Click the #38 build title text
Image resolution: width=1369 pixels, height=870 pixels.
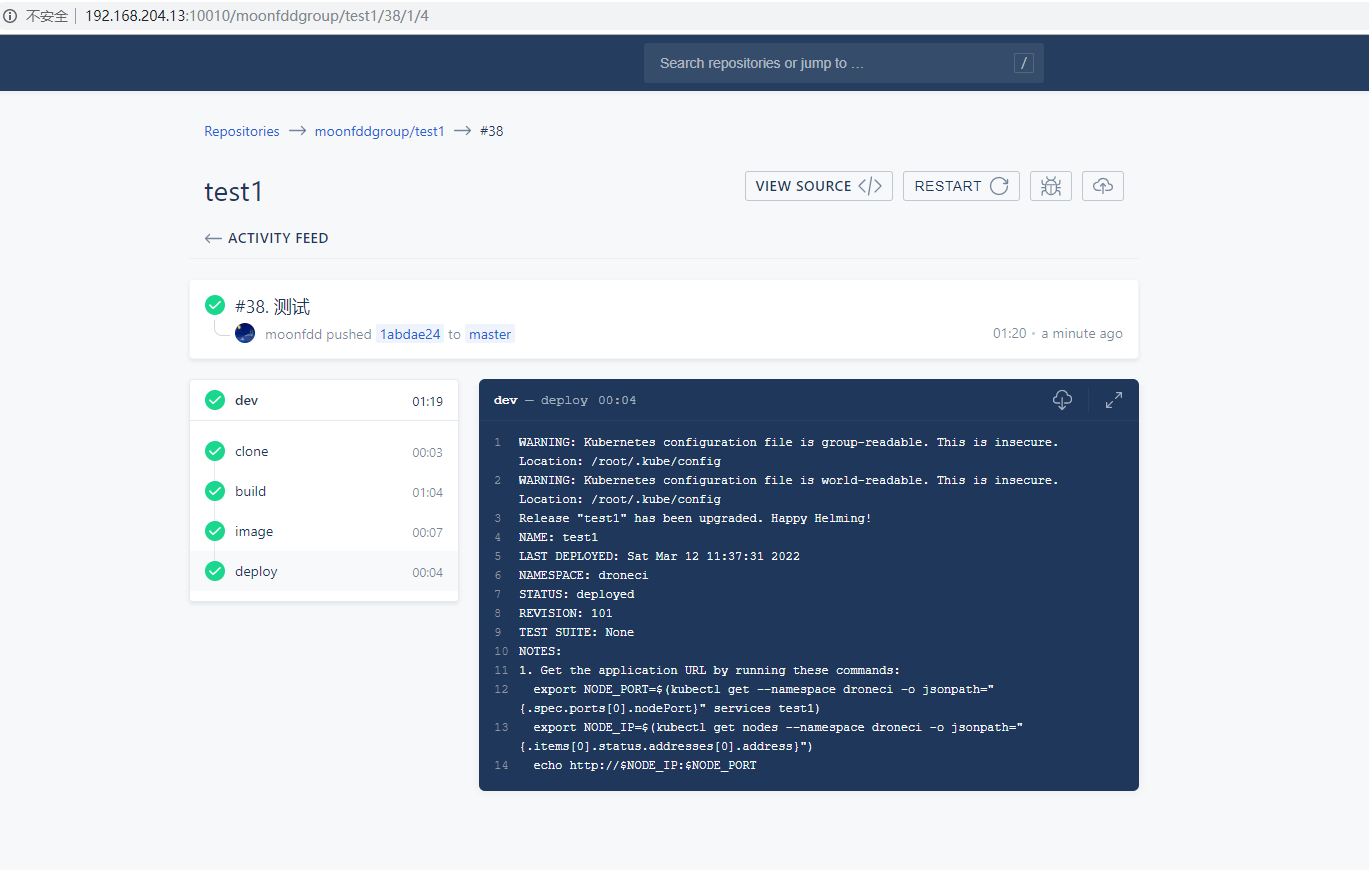(x=272, y=306)
